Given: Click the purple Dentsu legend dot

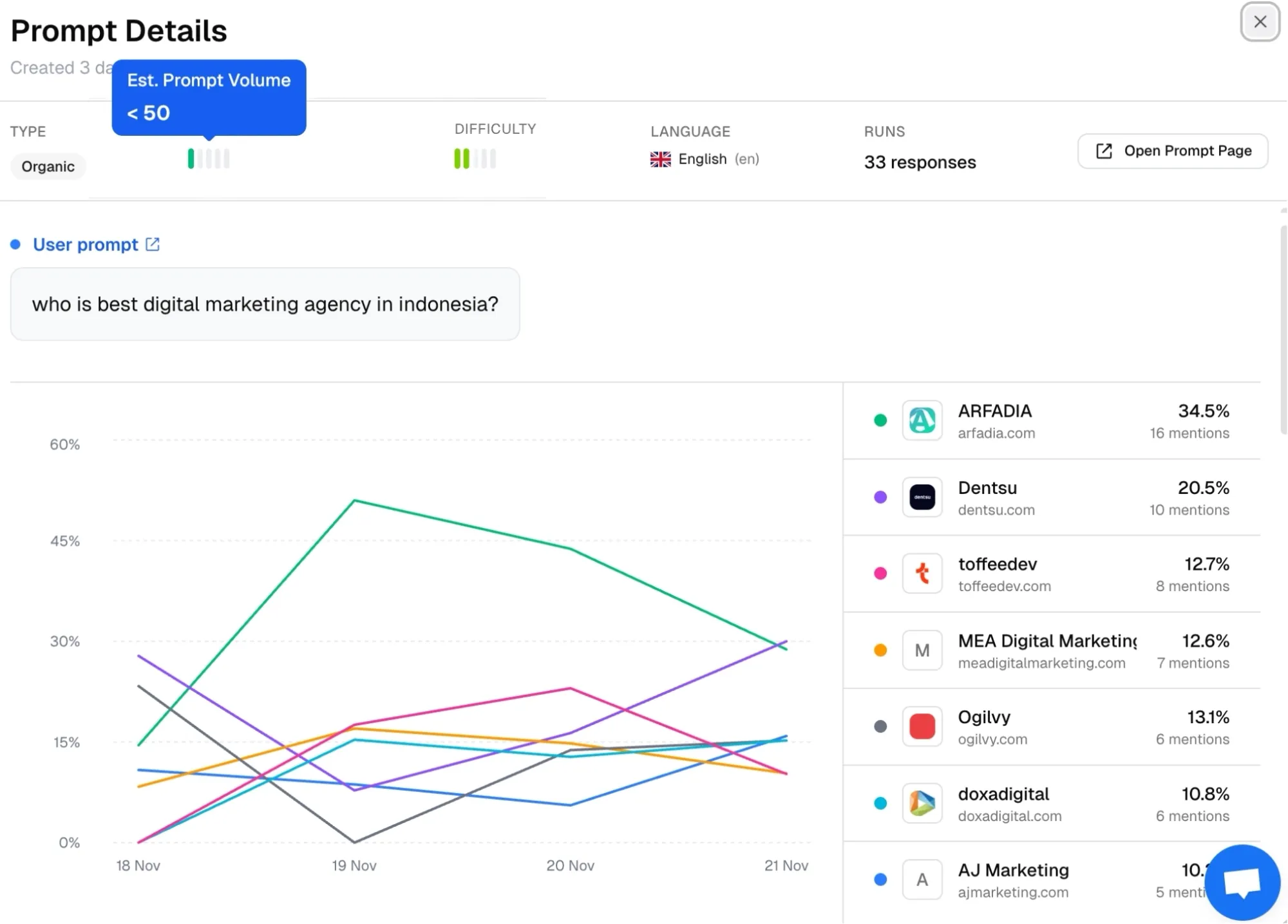Looking at the screenshot, I should [880, 497].
